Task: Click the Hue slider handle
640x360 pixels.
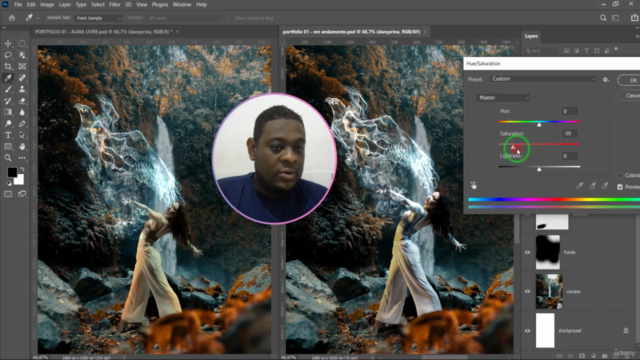Action: coord(539,124)
